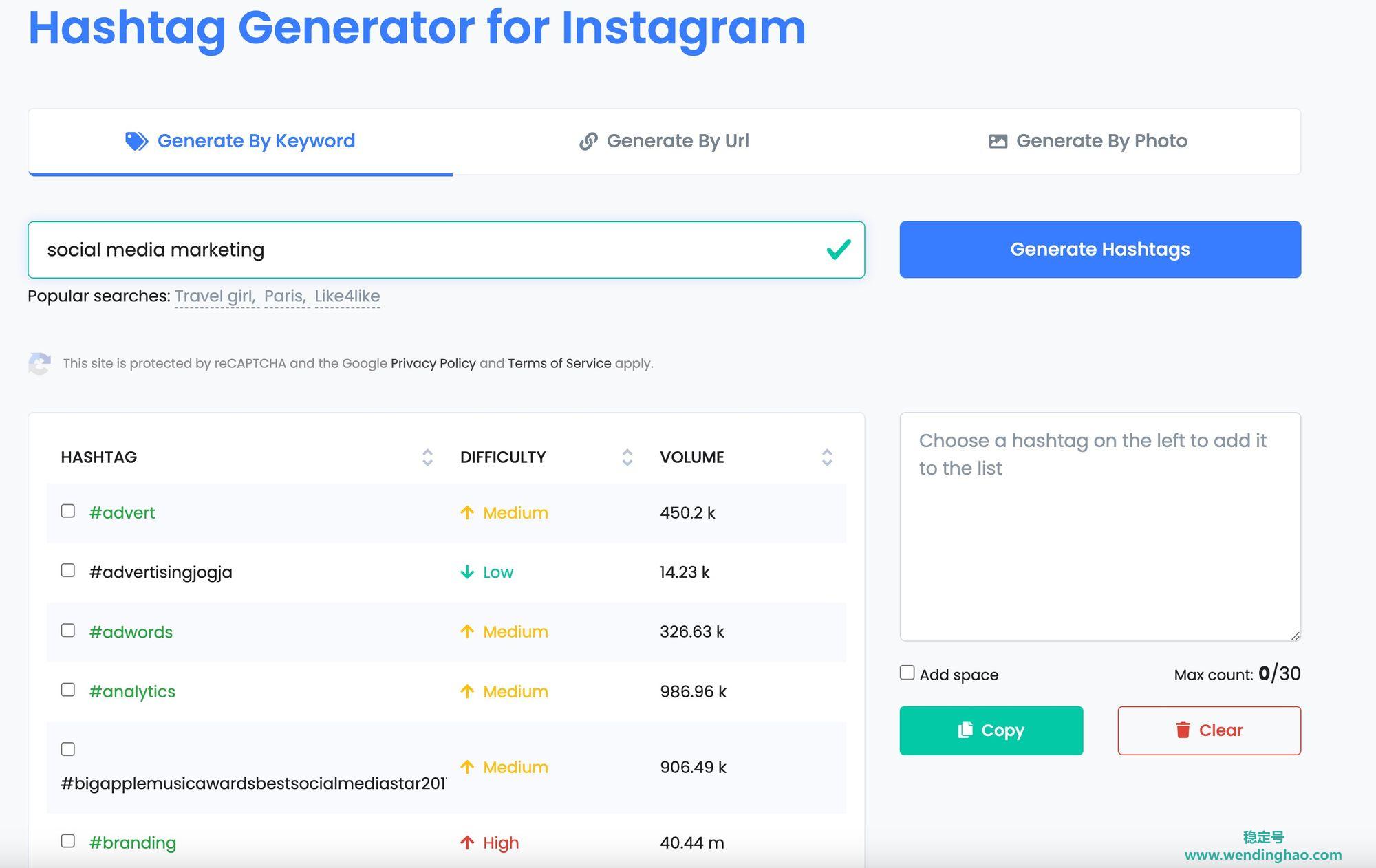
Task: Click the Google Privacy Policy link
Action: click(x=432, y=363)
